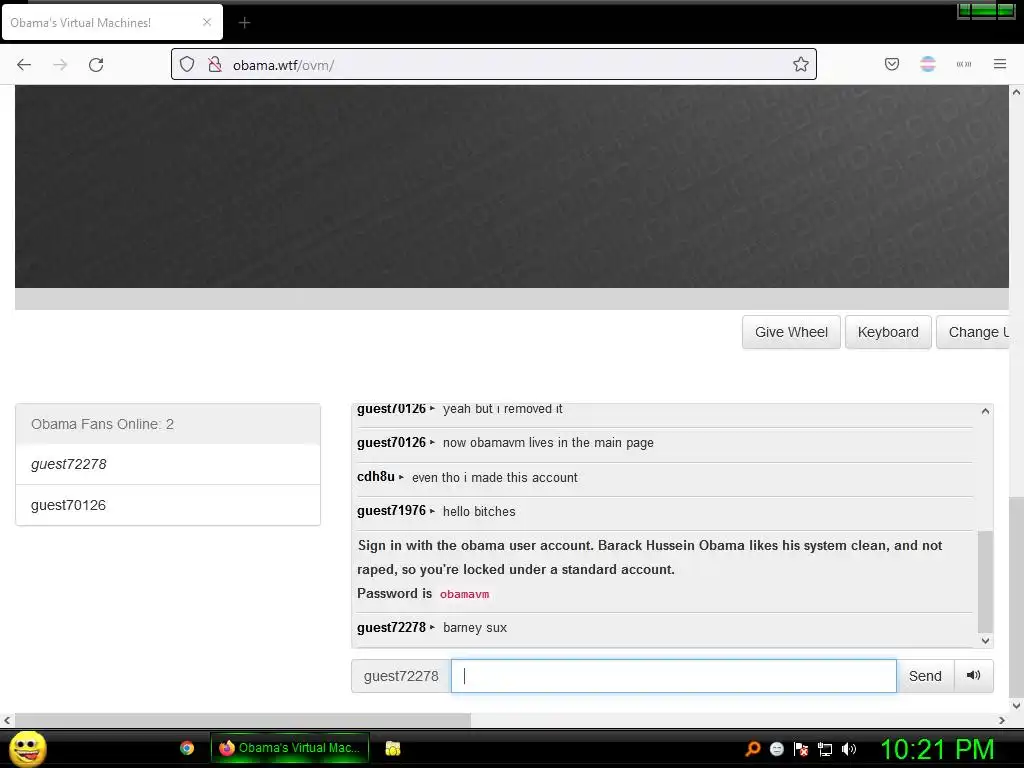Click the Obama Fans Online: 2 header
Image resolution: width=1024 pixels, height=768 pixels.
tap(168, 424)
